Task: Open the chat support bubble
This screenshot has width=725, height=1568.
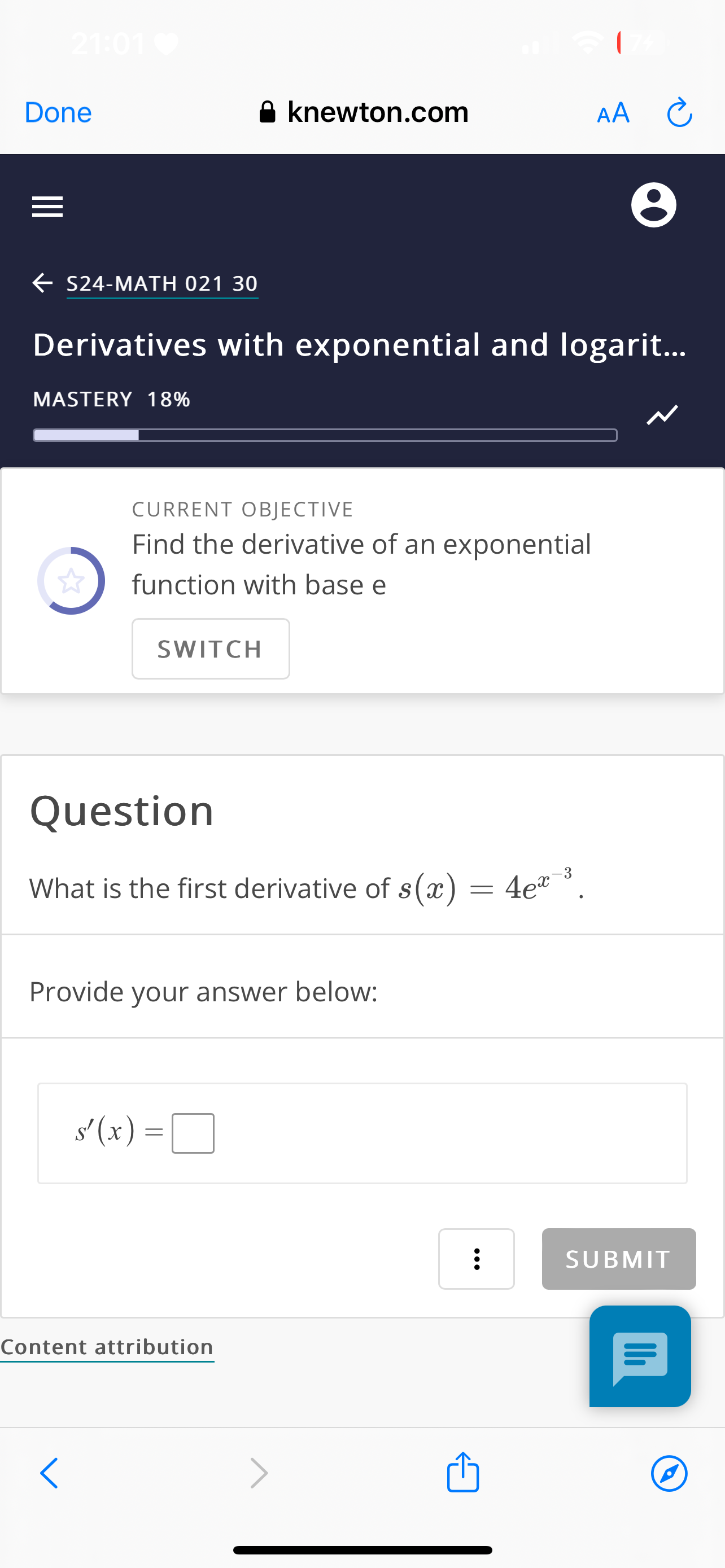Action: point(640,1356)
